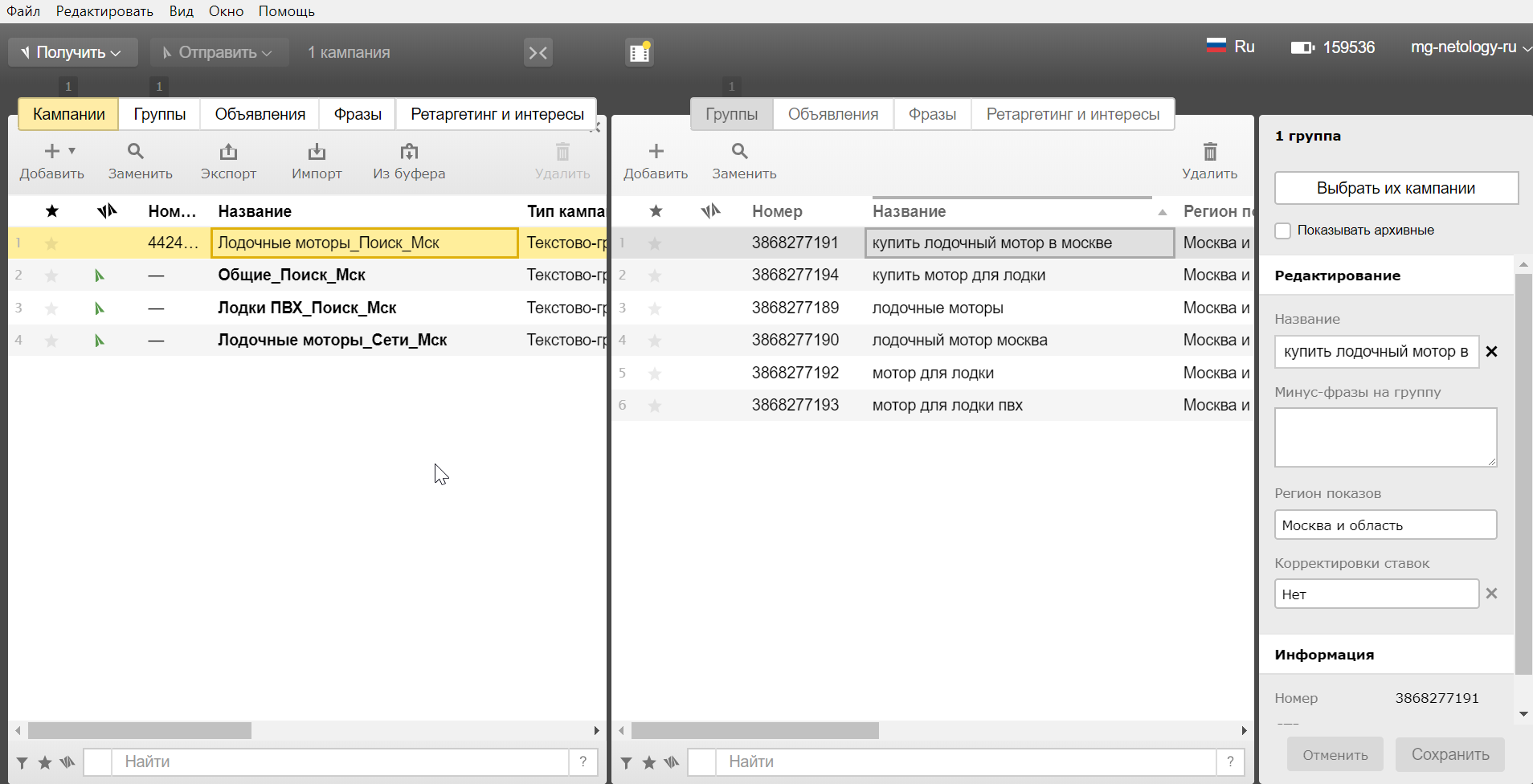Click the filter funnel icon under campaigns list
1533x784 pixels.
coord(22,762)
